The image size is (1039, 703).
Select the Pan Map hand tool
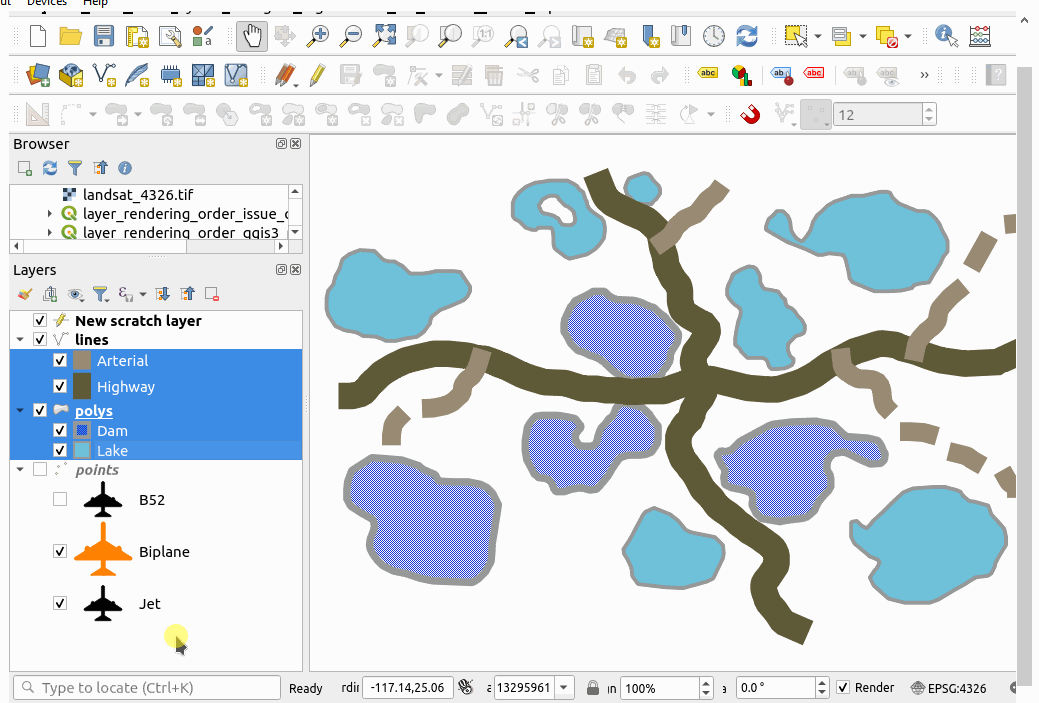(251, 36)
